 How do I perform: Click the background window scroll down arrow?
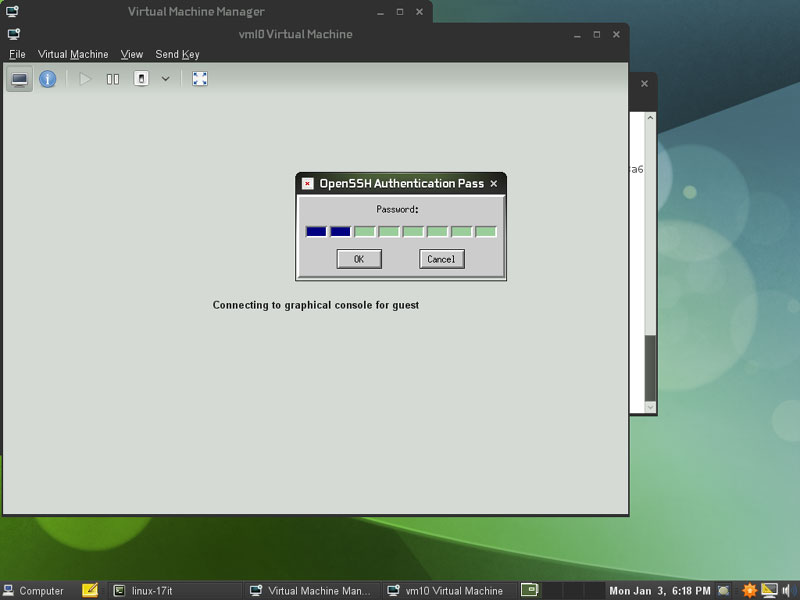(x=650, y=407)
